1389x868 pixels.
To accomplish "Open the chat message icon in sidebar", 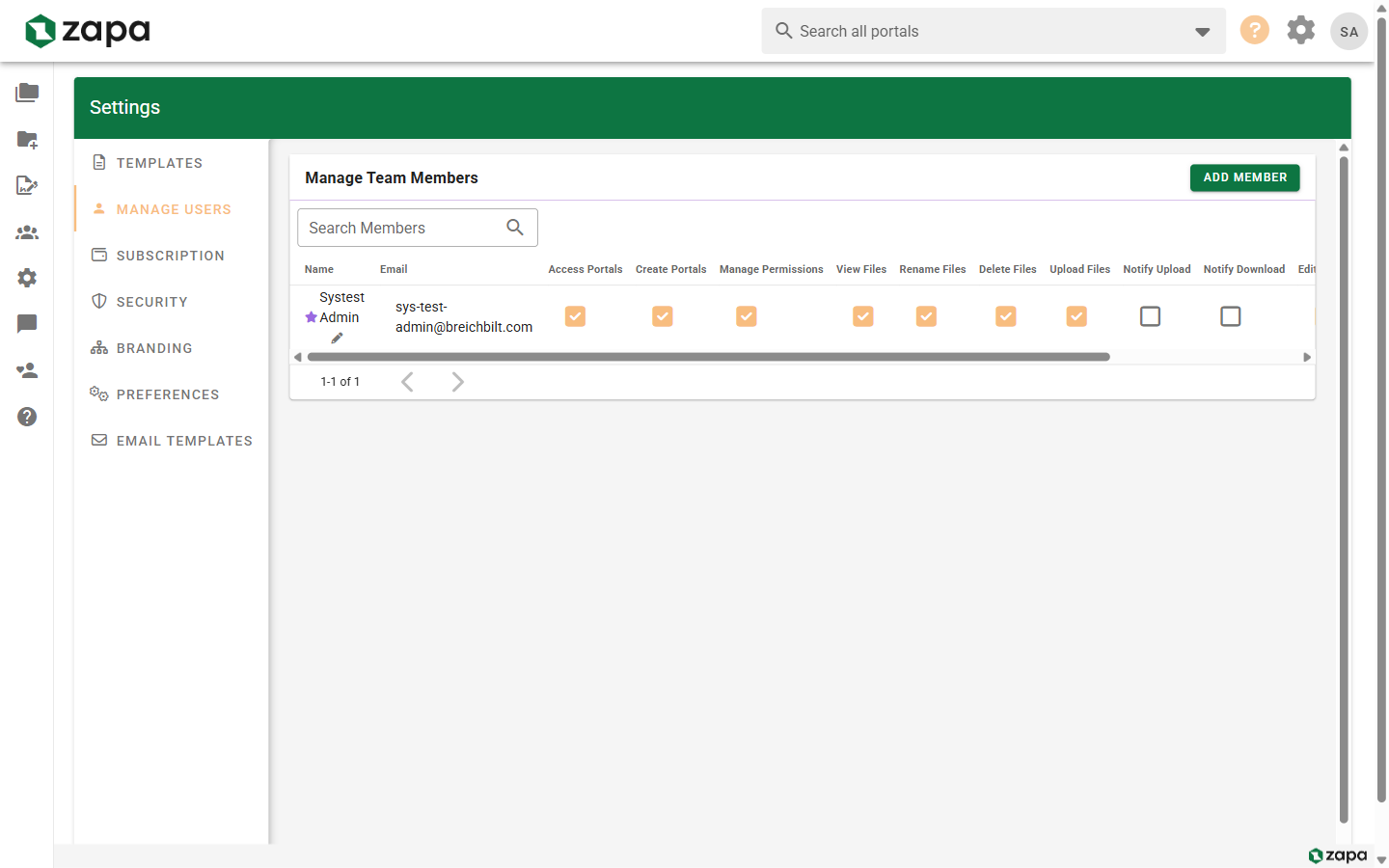I will [x=27, y=324].
